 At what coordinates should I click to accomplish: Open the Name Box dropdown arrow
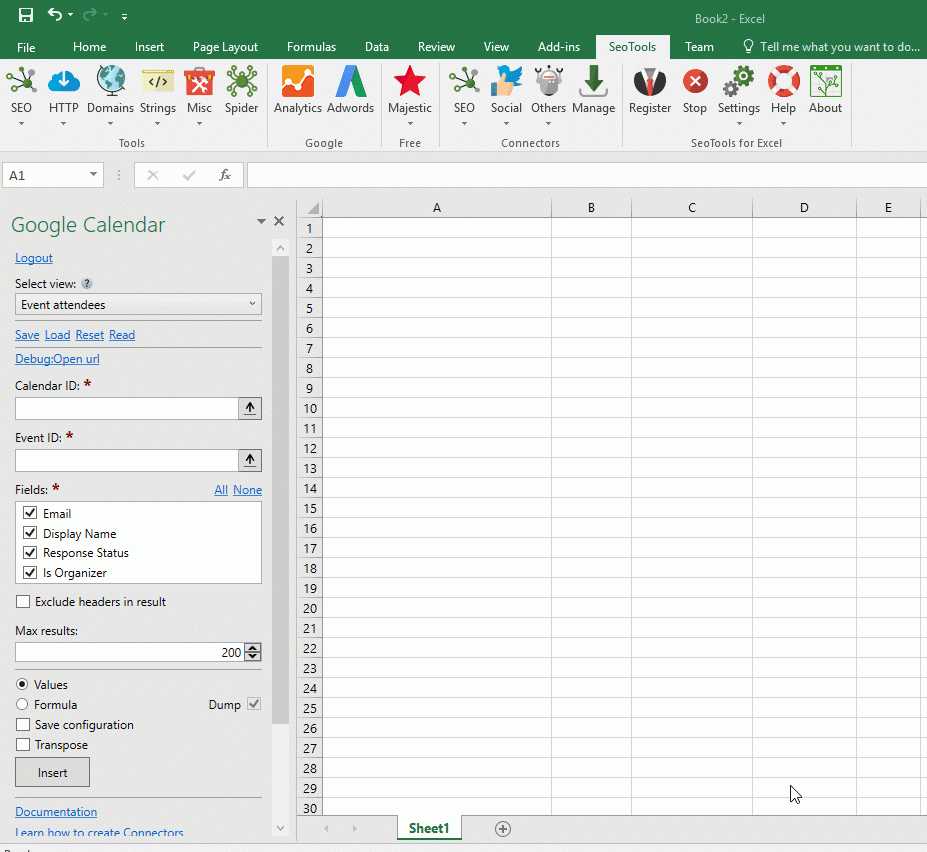(94, 175)
